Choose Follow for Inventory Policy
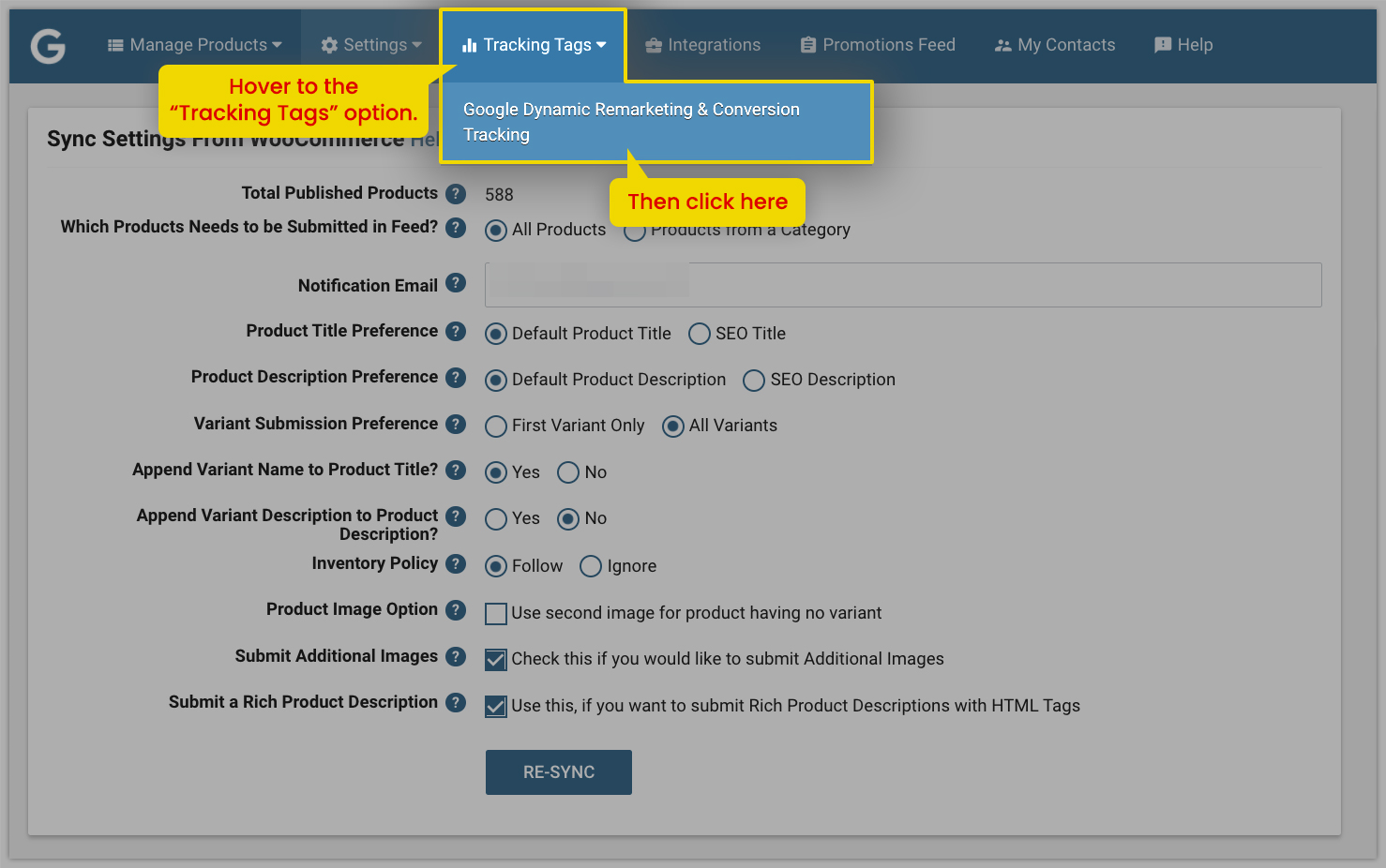 coord(496,567)
